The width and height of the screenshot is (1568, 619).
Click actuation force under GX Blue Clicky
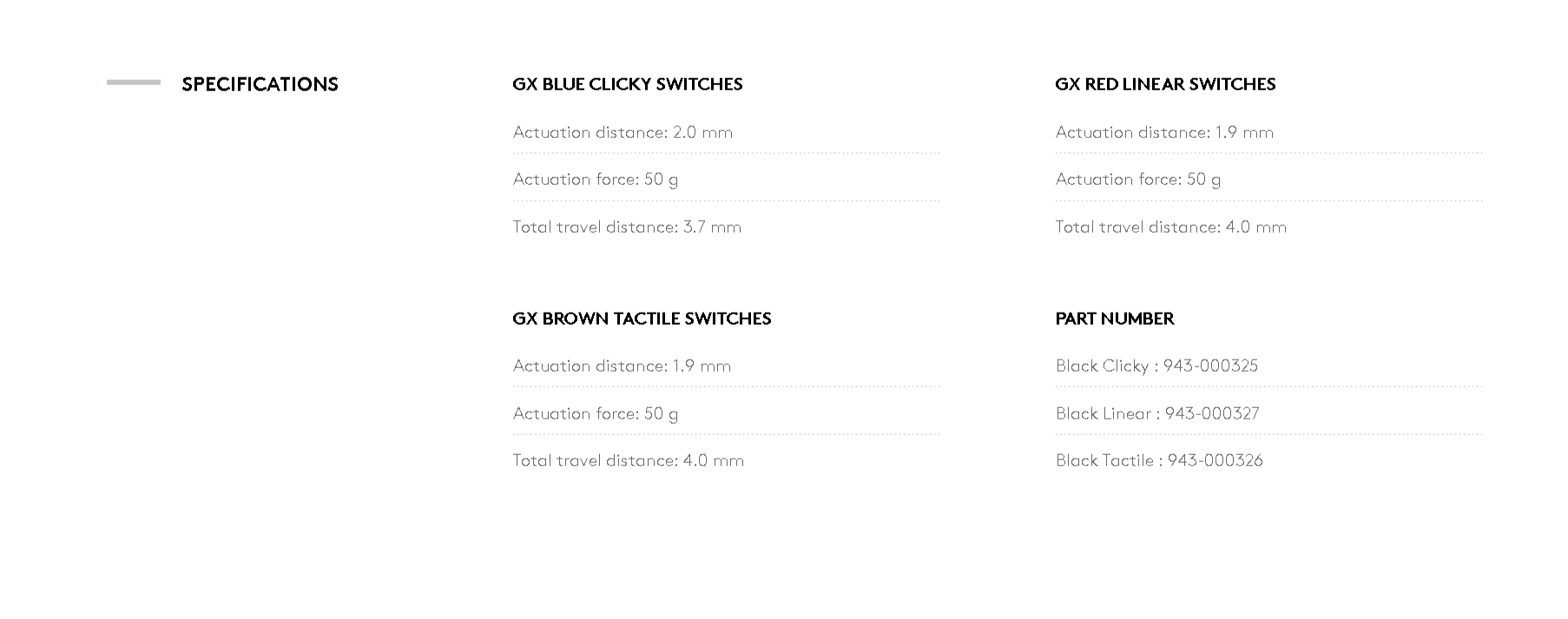click(x=596, y=180)
